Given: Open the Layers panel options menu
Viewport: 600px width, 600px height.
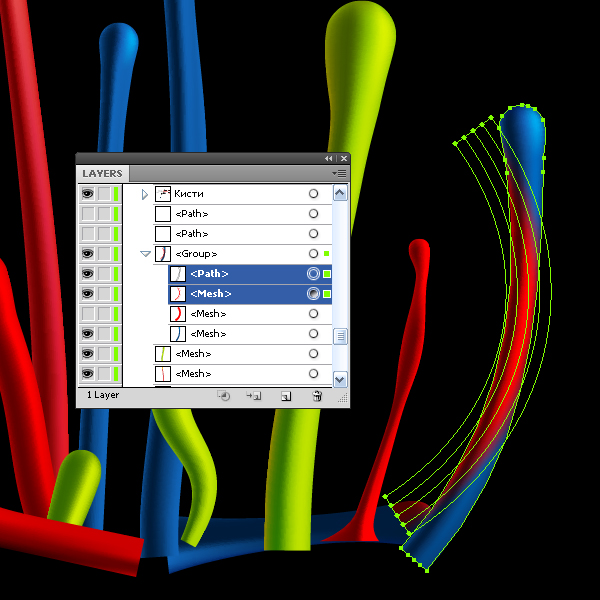Looking at the screenshot, I should click(x=339, y=174).
